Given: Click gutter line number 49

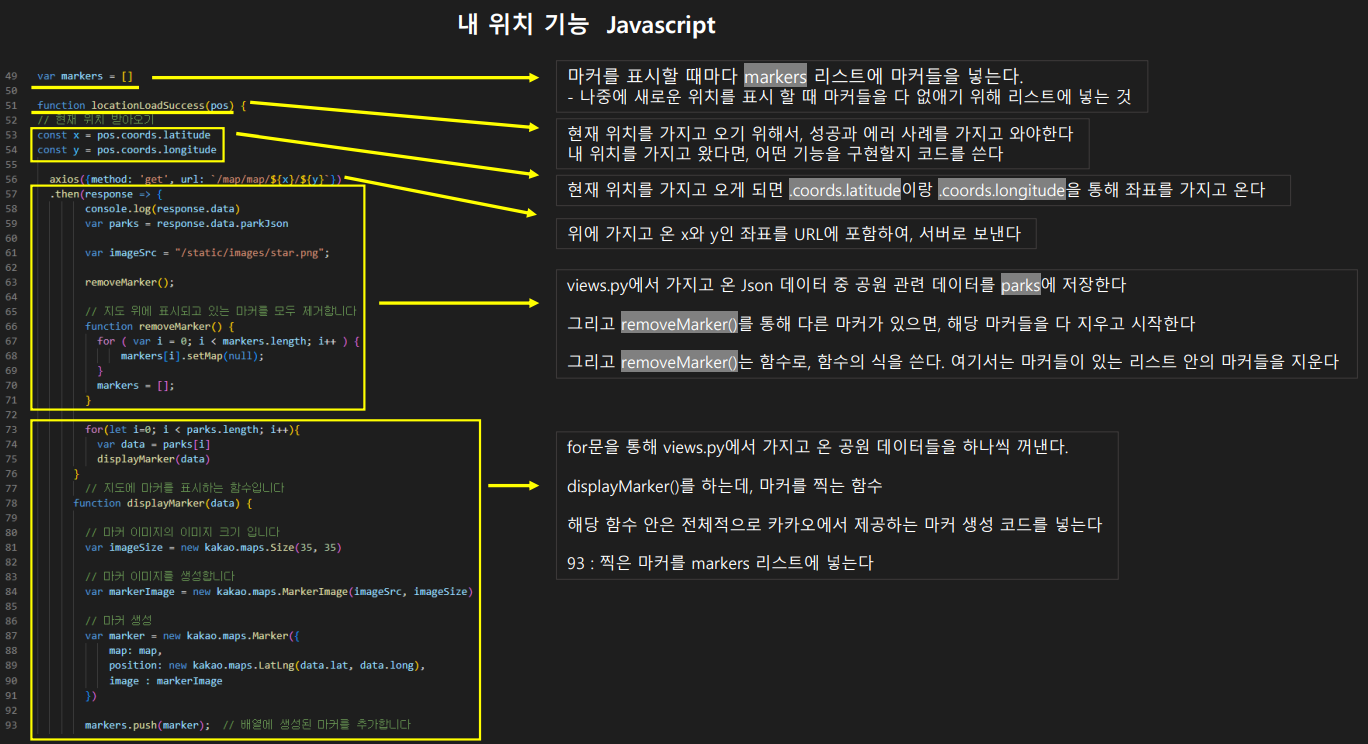Looking at the screenshot, I should click(x=10, y=76).
